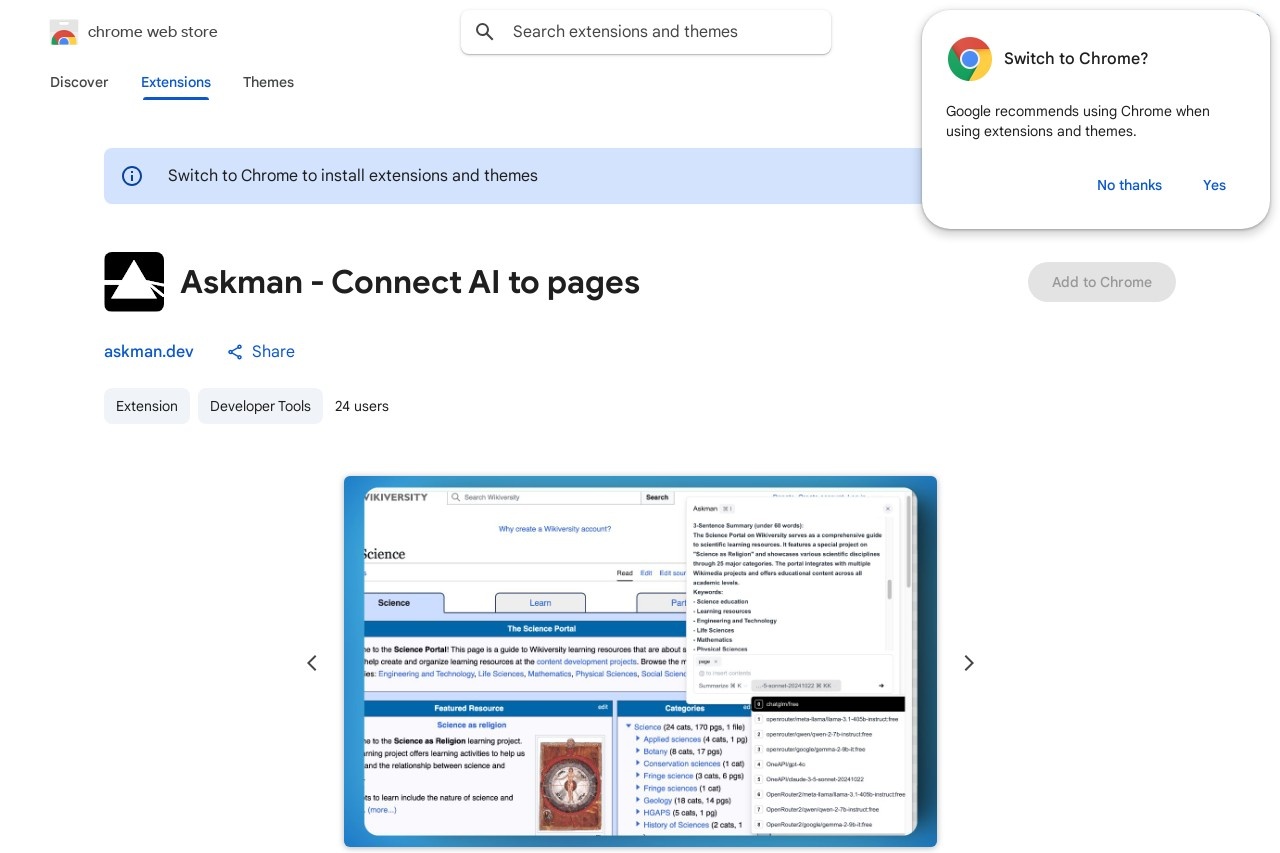The image size is (1280, 853).
Task: Click the chrome web store title text
Action: click(153, 32)
